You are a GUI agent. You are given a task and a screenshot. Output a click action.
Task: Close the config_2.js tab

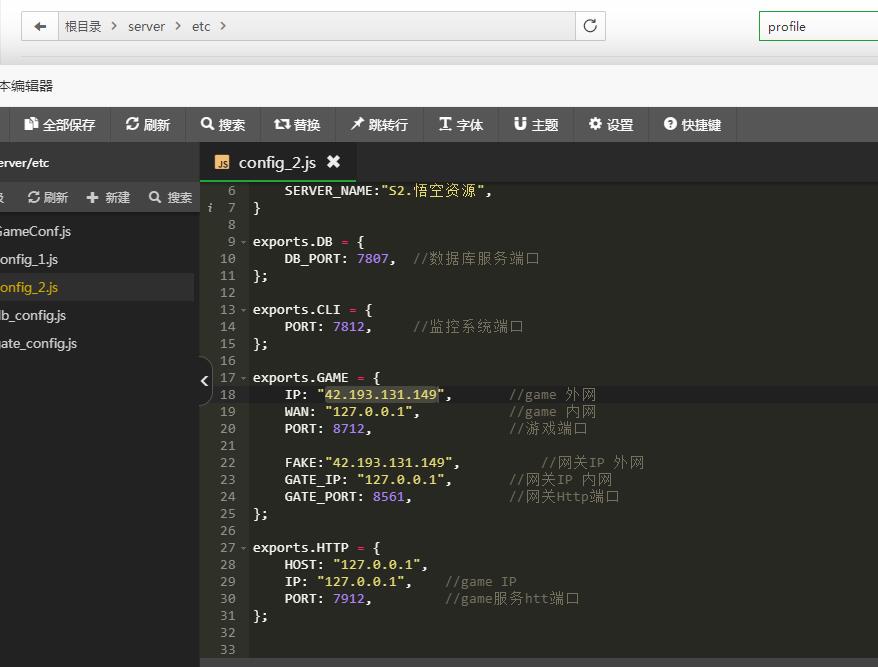tap(334, 162)
